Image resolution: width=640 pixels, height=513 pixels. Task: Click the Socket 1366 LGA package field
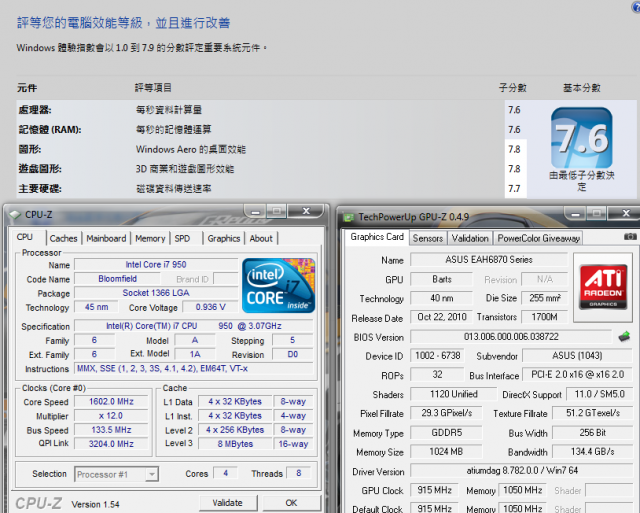(x=156, y=293)
